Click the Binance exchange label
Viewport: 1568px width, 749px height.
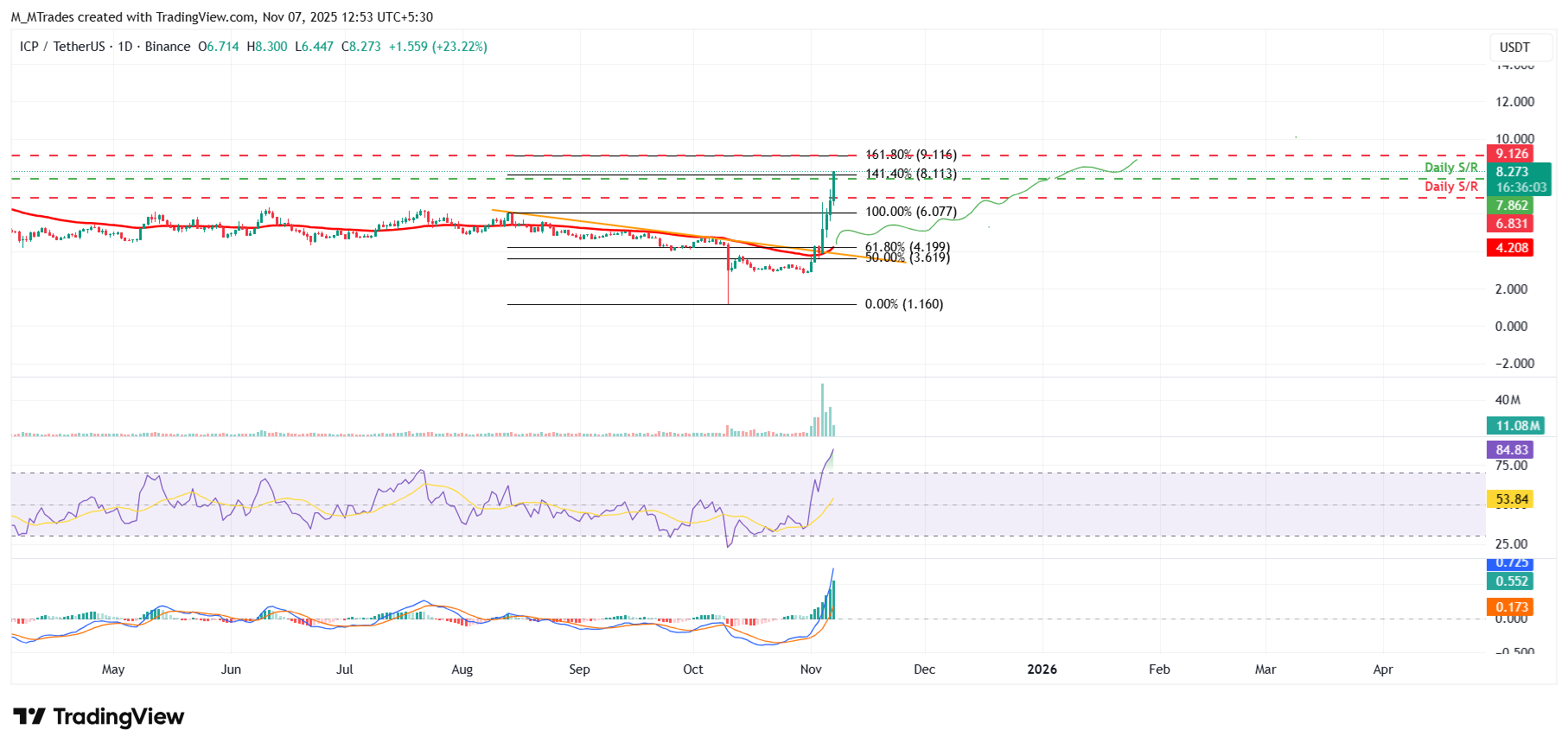(x=168, y=47)
